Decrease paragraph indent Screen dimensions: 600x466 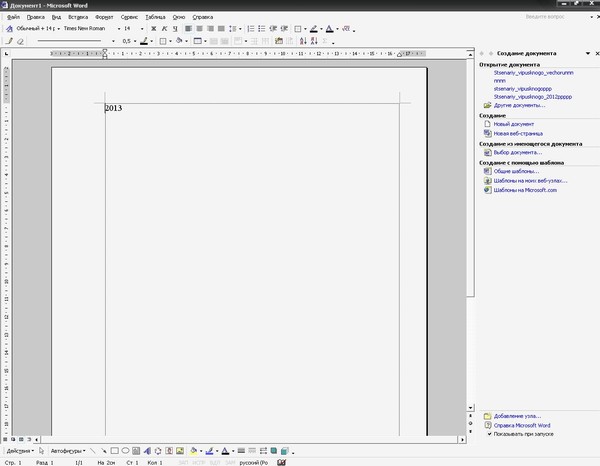pyautogui.click(x=273, y=29)
